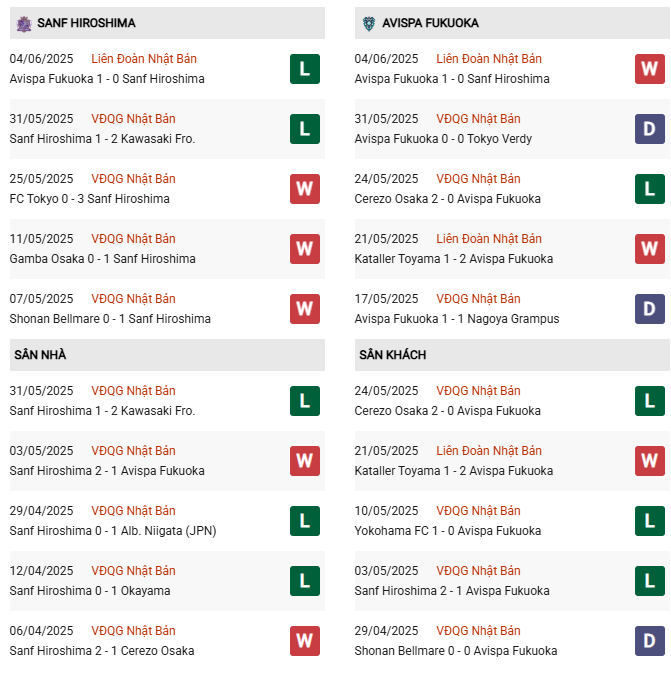Open Liên Đoàn Nhật Bản link dated 21/05/2025 in Avispa's recent form
671x684 pixels.
(489, 239)
